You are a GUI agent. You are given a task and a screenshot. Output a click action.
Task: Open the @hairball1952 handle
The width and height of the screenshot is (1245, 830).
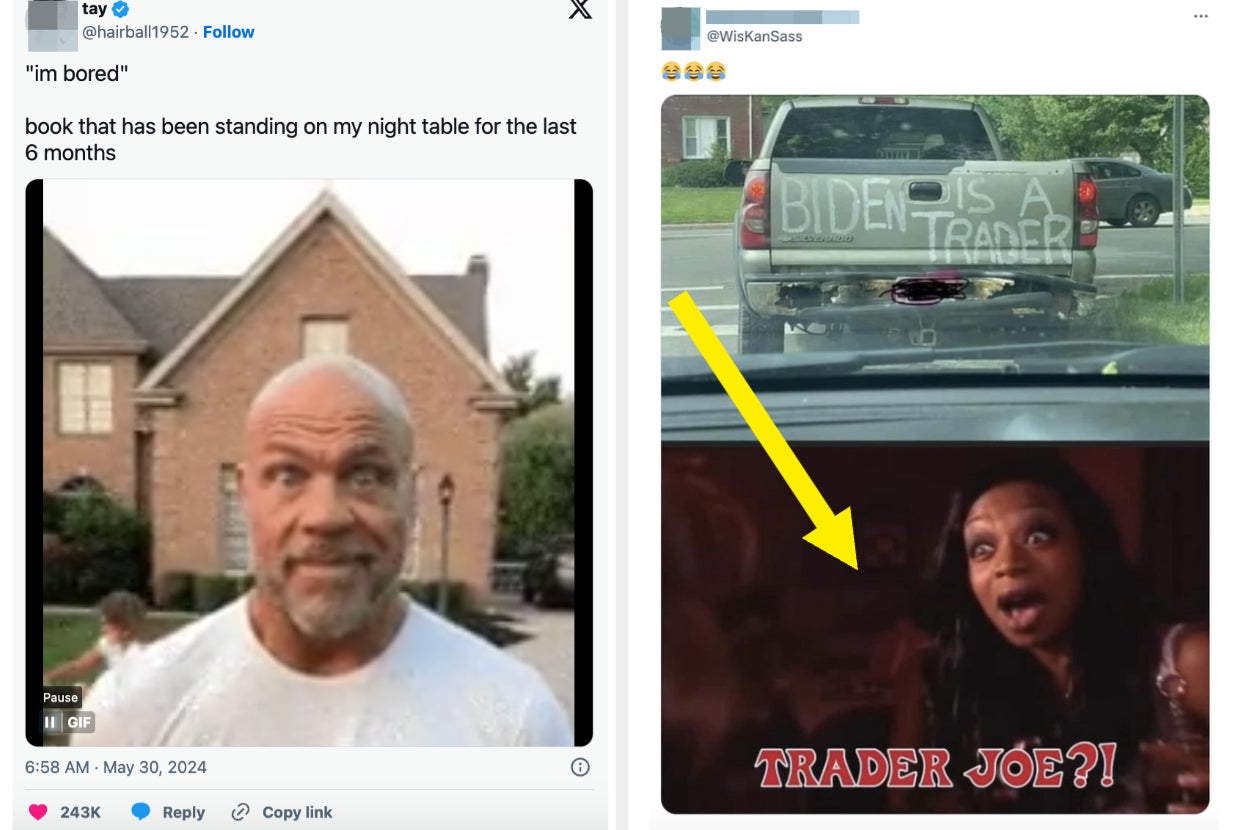135,32
